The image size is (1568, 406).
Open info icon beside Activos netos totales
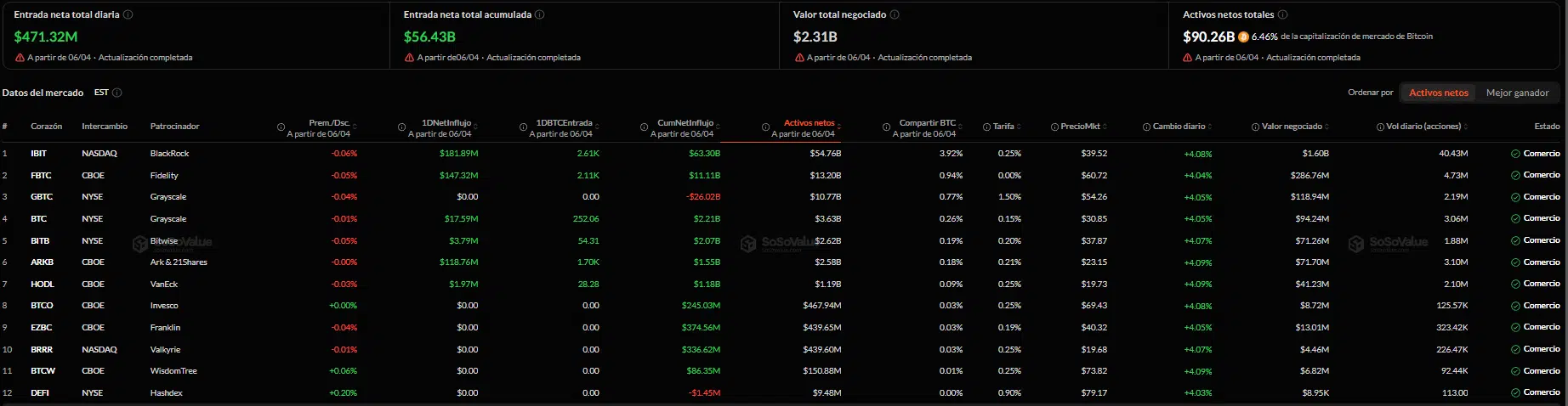(1283, 14)
